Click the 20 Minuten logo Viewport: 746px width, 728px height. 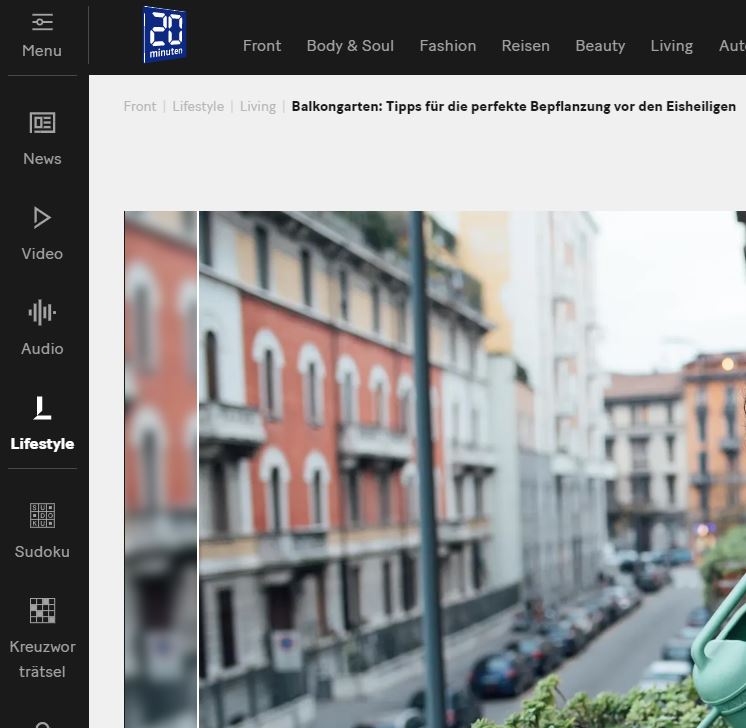[x=165, y=35]
